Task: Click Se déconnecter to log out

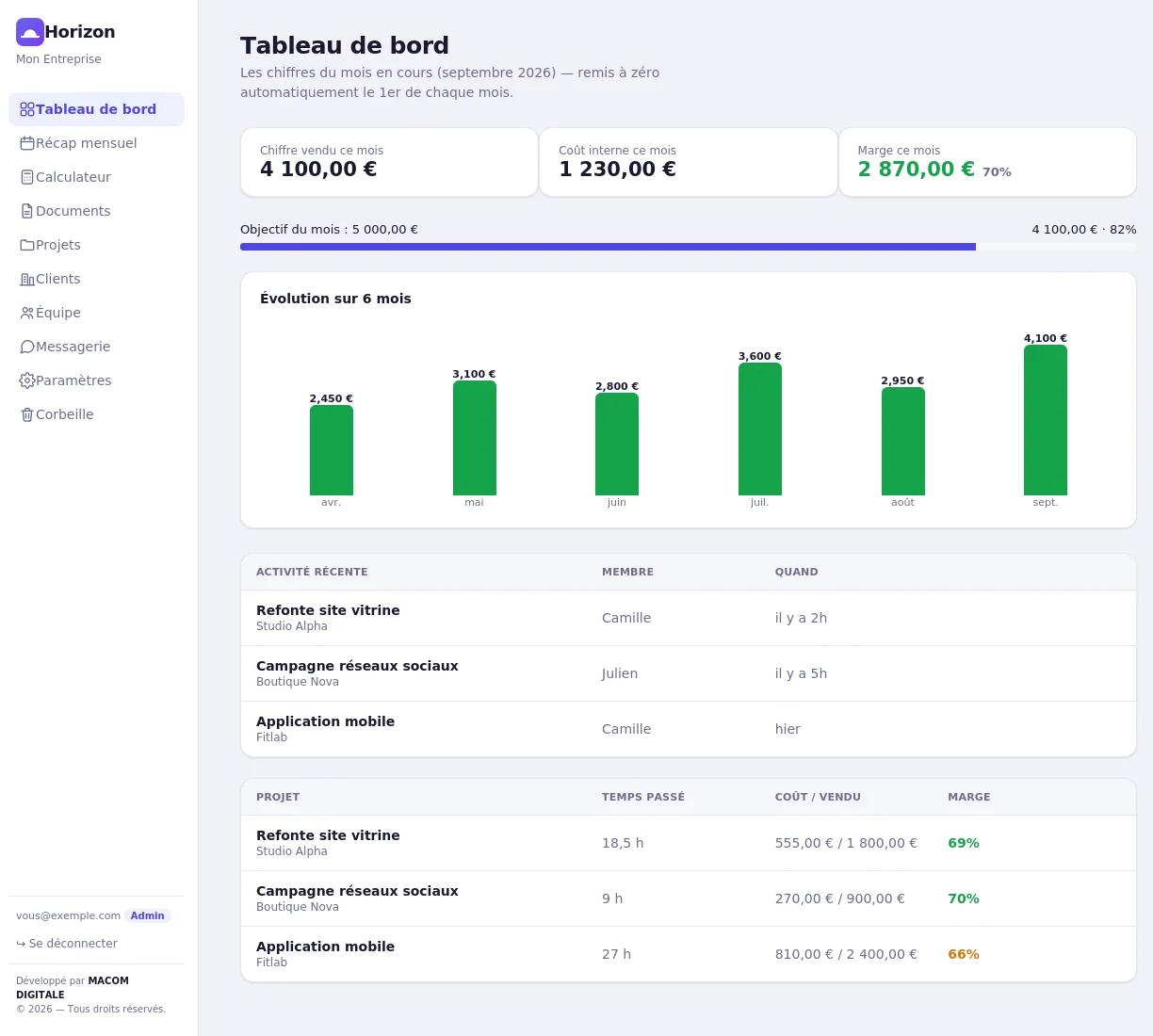Action: (67, 944)
